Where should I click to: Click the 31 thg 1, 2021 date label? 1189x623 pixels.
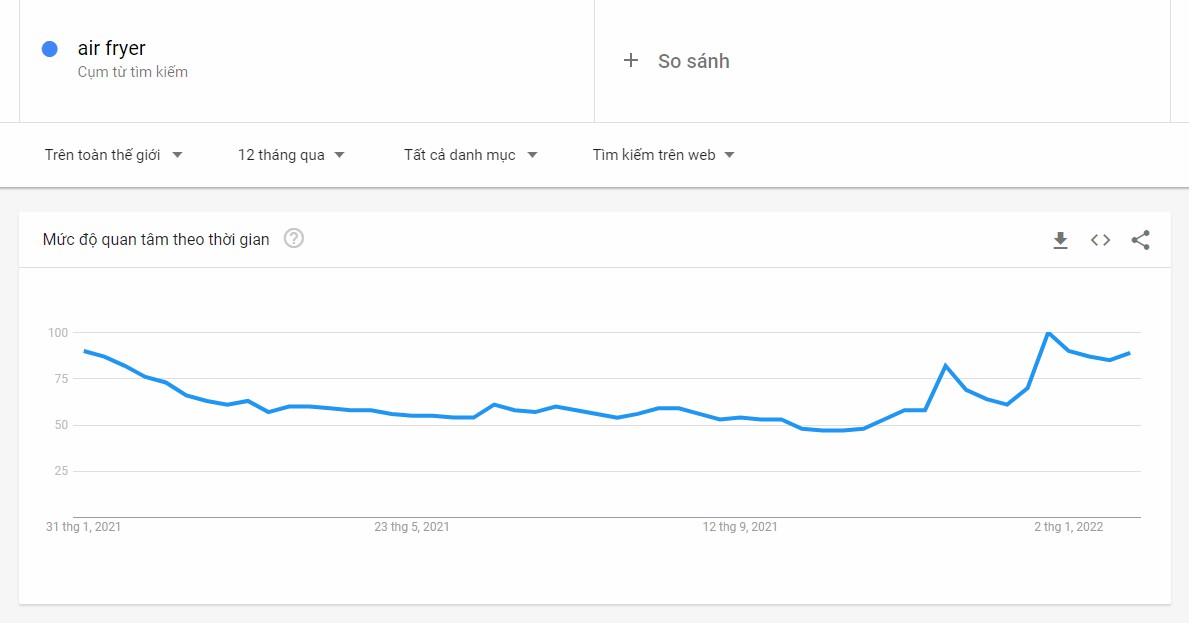(83, 527)
